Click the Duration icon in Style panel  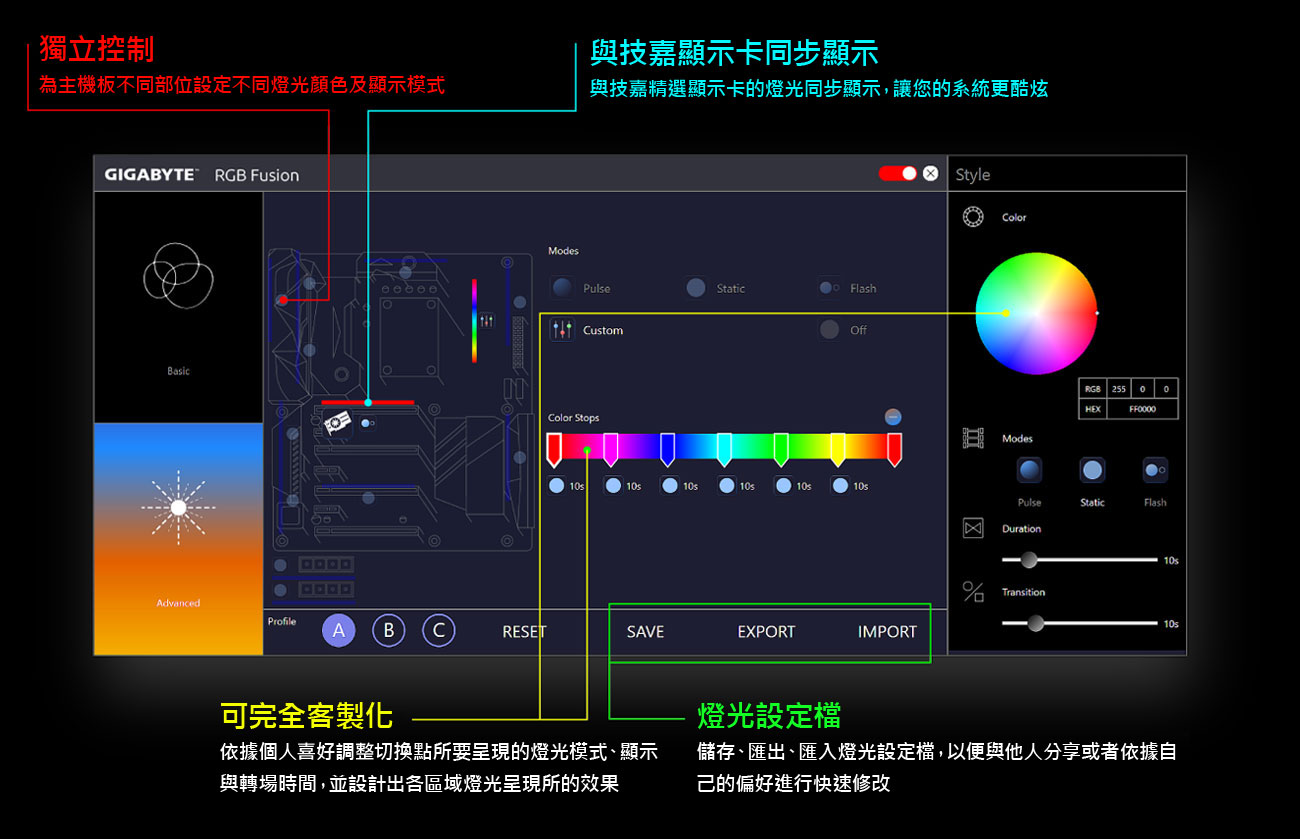[972, 528]
